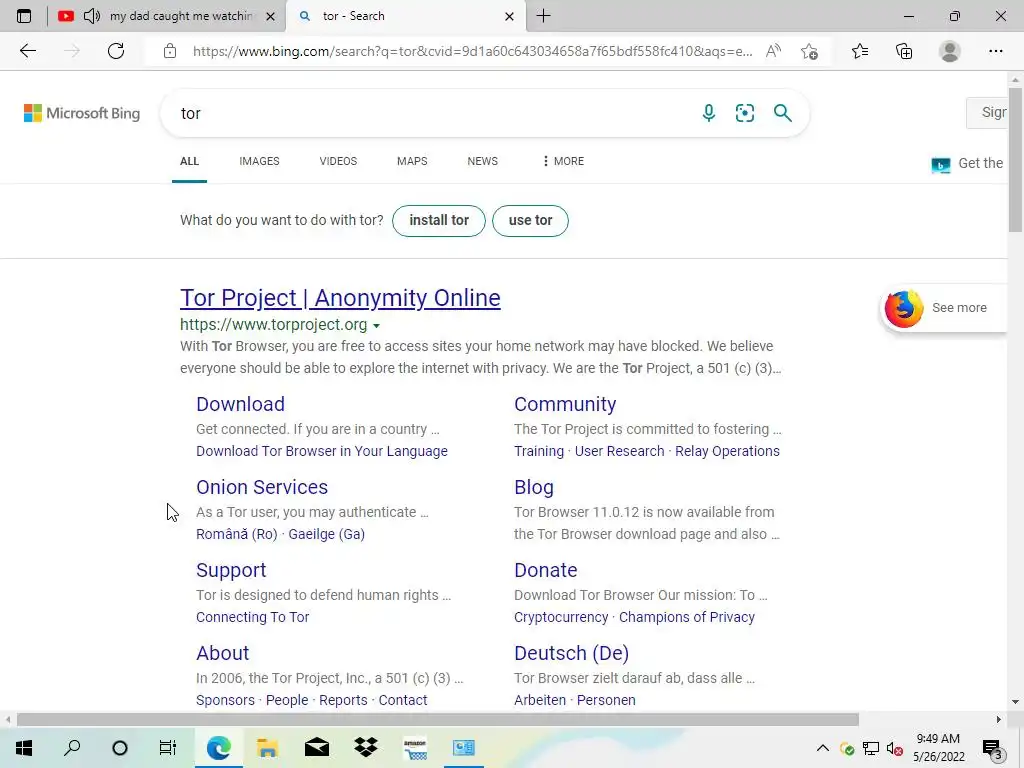Click the address bar URL
Image resolution: width=1024 pixels, height=768 pixels.
tap(472, 51)
